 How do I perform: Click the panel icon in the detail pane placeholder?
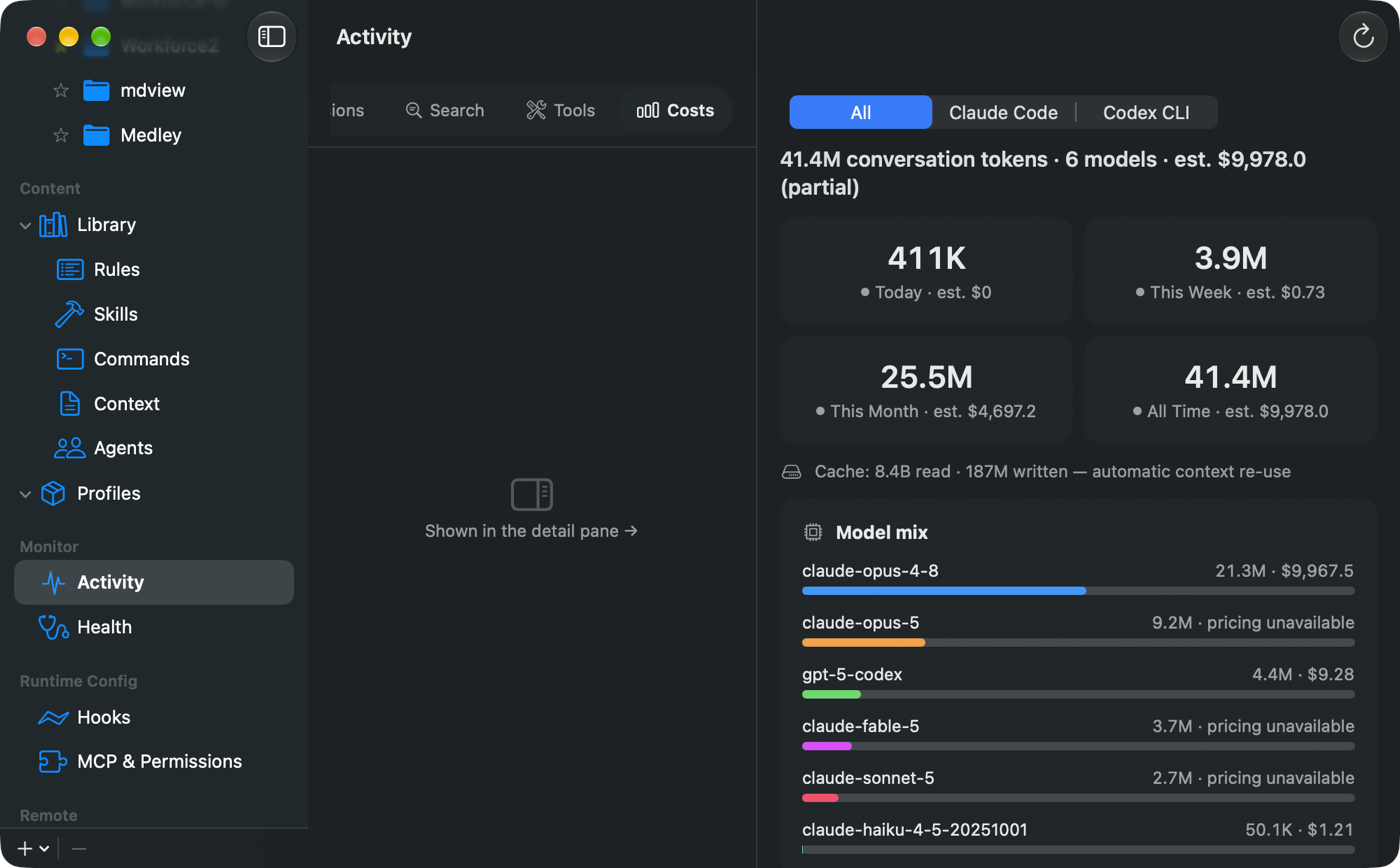coord(532,494)
